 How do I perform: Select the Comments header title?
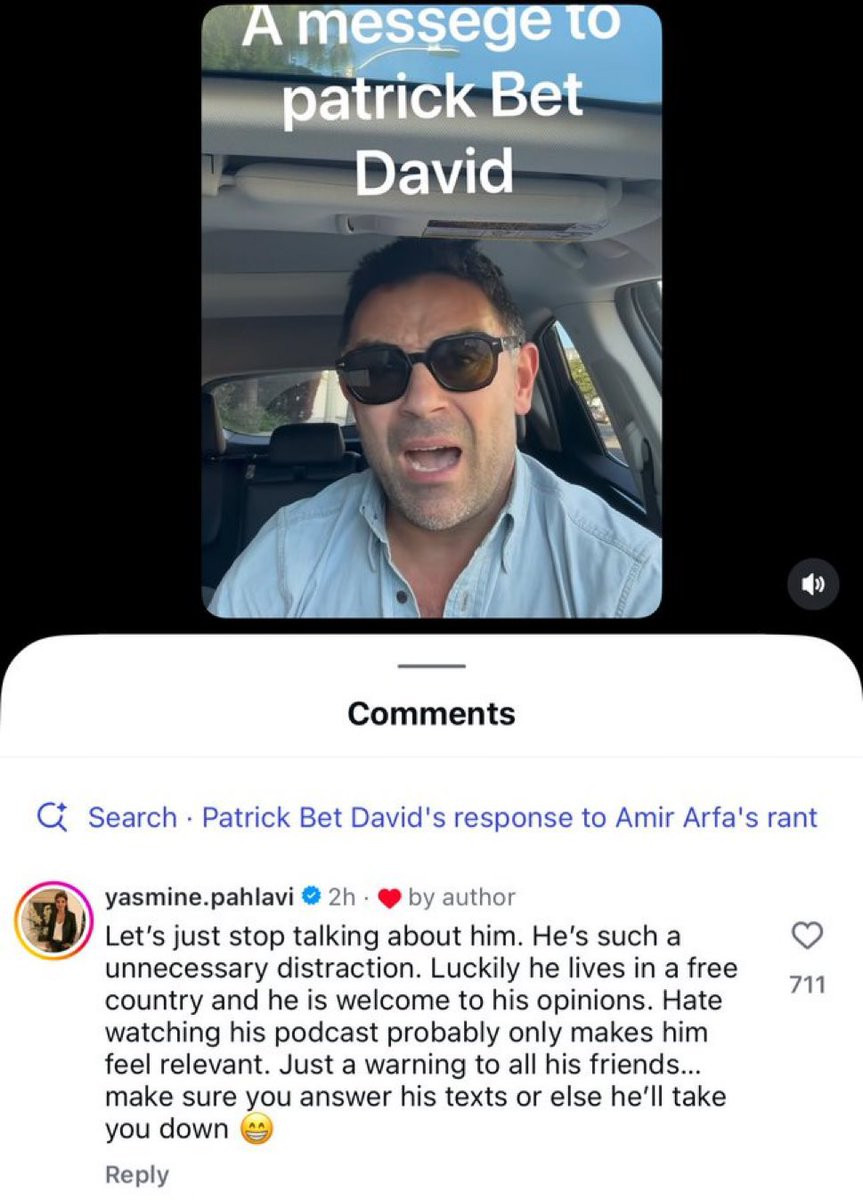point(431,713)
